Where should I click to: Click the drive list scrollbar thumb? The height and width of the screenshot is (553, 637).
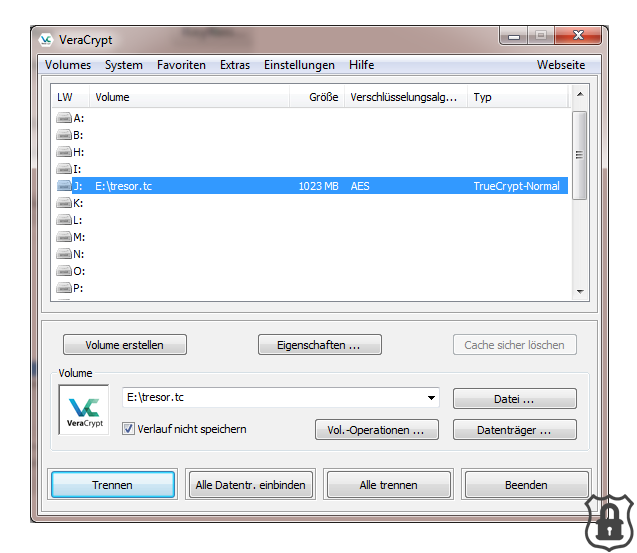tap(580, 155)
